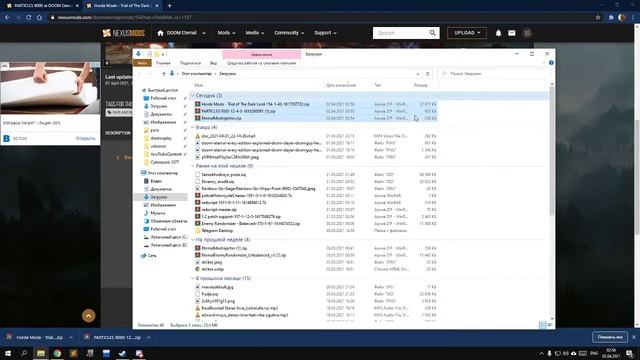Click the Explorer up-one-level arrow

pyautogui.click(x=164, y=74)
